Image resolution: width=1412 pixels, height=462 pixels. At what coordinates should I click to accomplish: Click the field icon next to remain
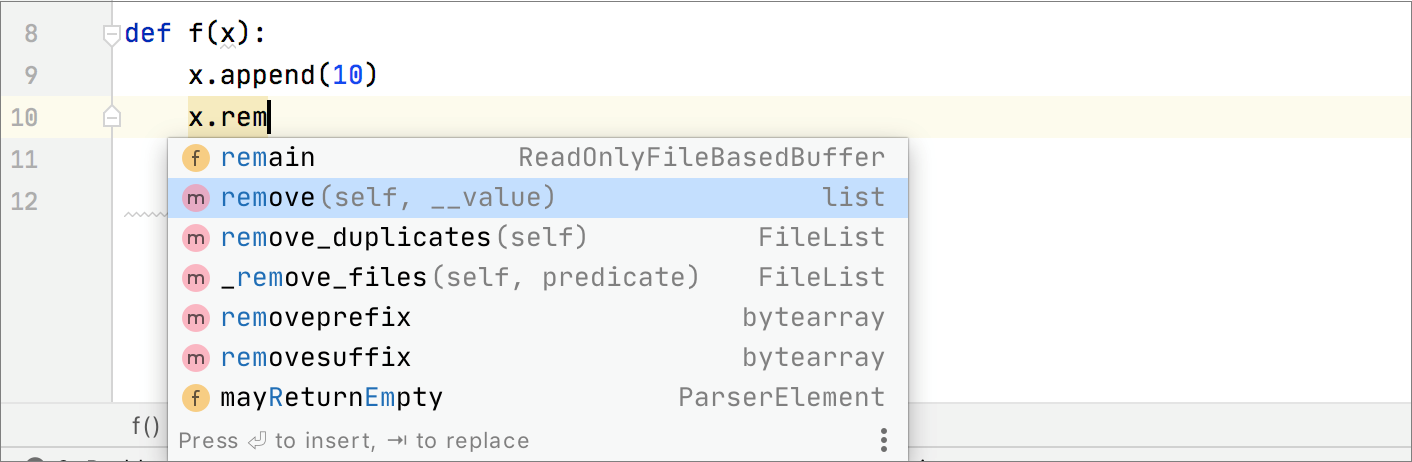click(196, 158)
